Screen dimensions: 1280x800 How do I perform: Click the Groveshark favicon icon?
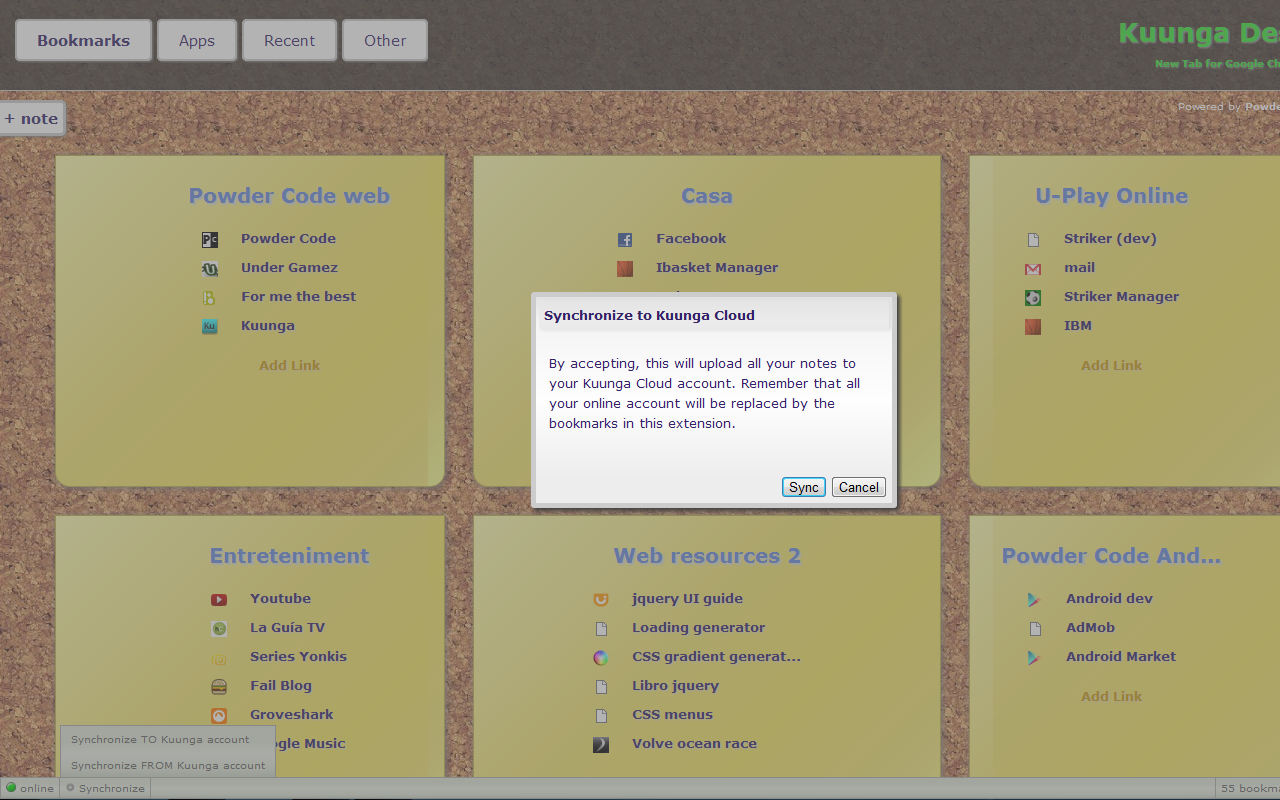pyautogui.click(x=219, y=716)
